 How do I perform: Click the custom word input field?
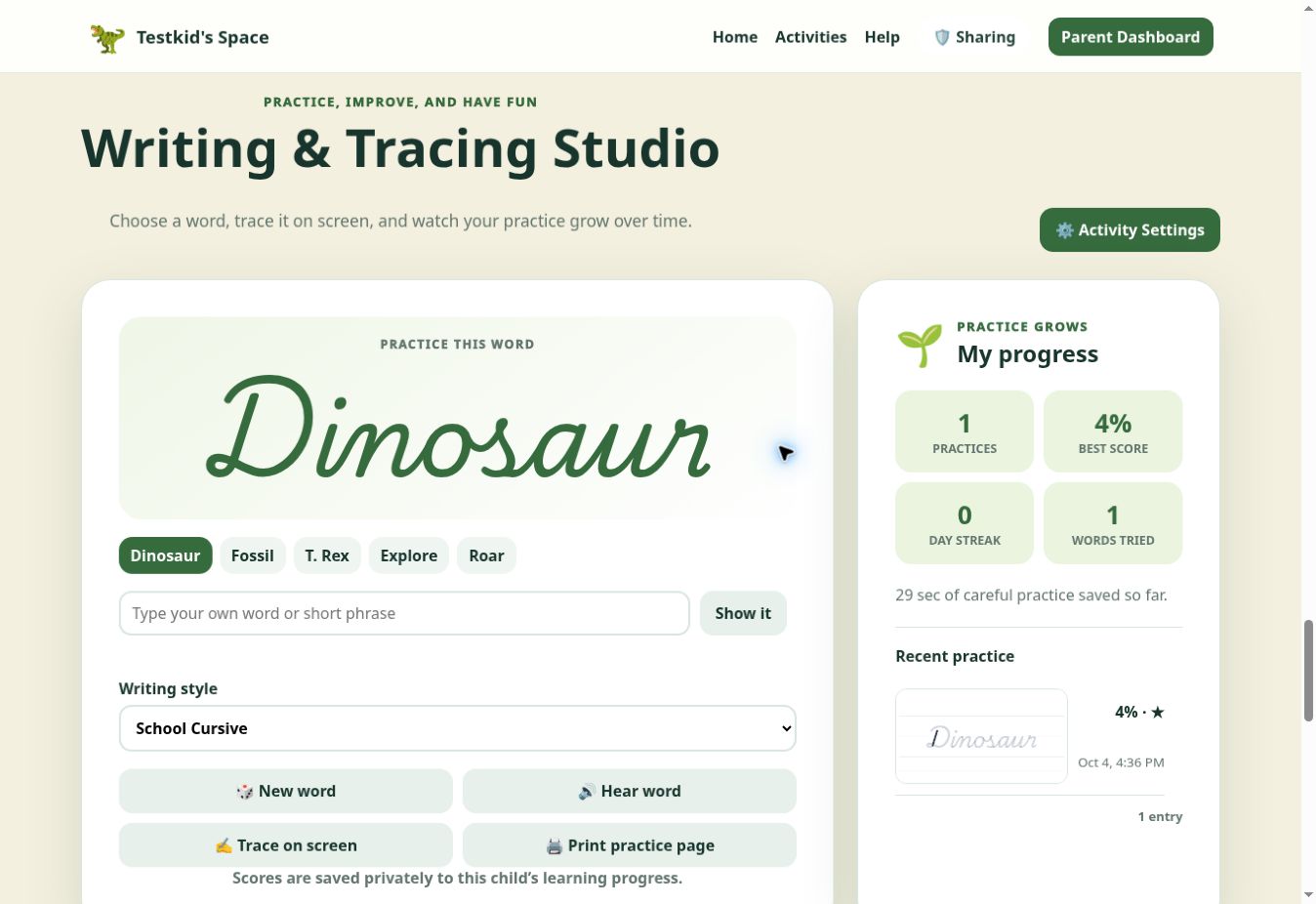pos(404,613)
